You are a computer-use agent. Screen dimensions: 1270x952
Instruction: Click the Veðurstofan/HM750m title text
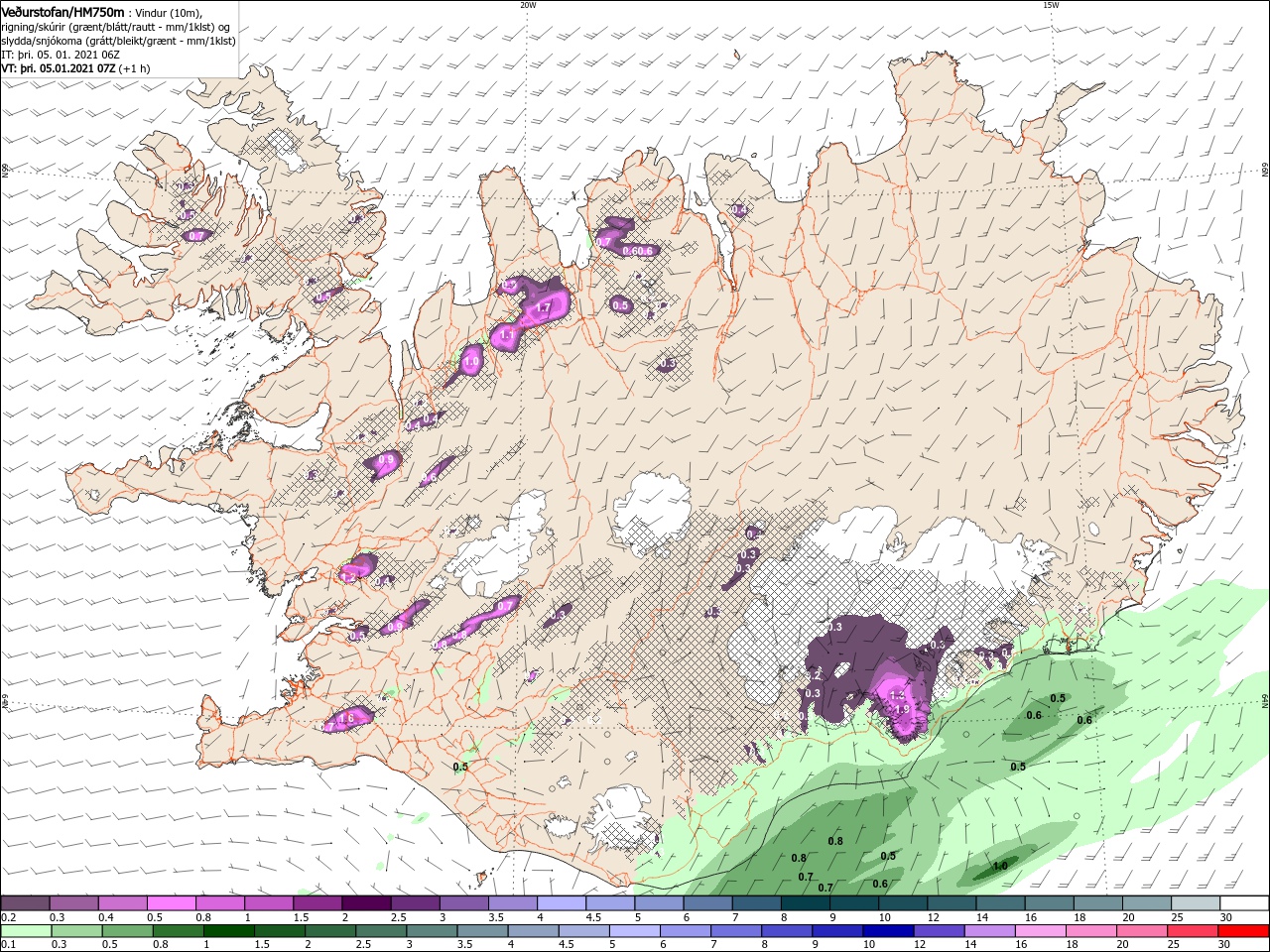(x=63, y=11)
